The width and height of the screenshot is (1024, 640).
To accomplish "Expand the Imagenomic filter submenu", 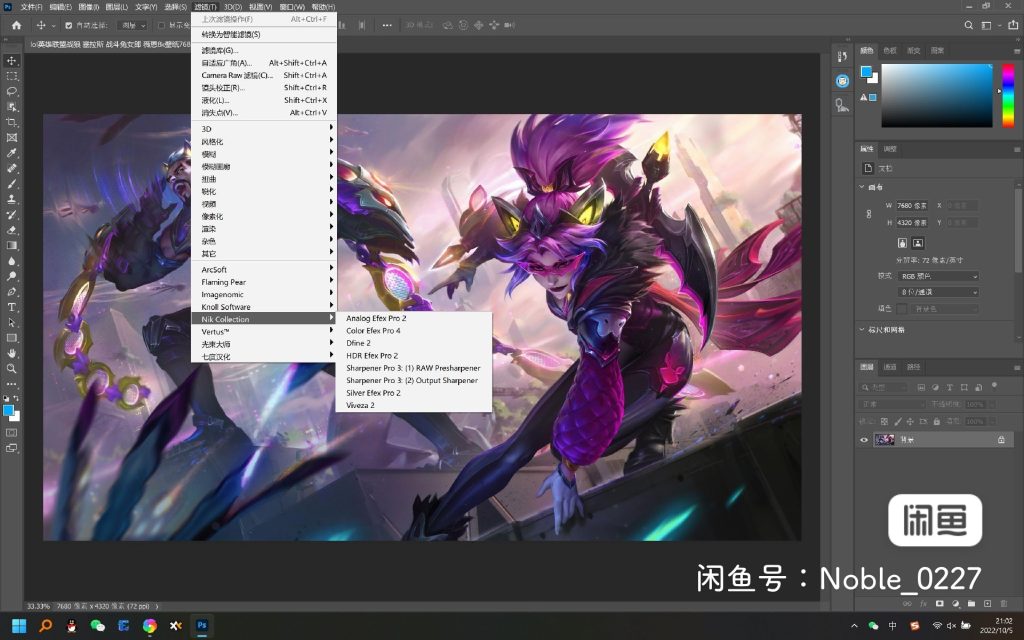I will click(x=264, y=295).
